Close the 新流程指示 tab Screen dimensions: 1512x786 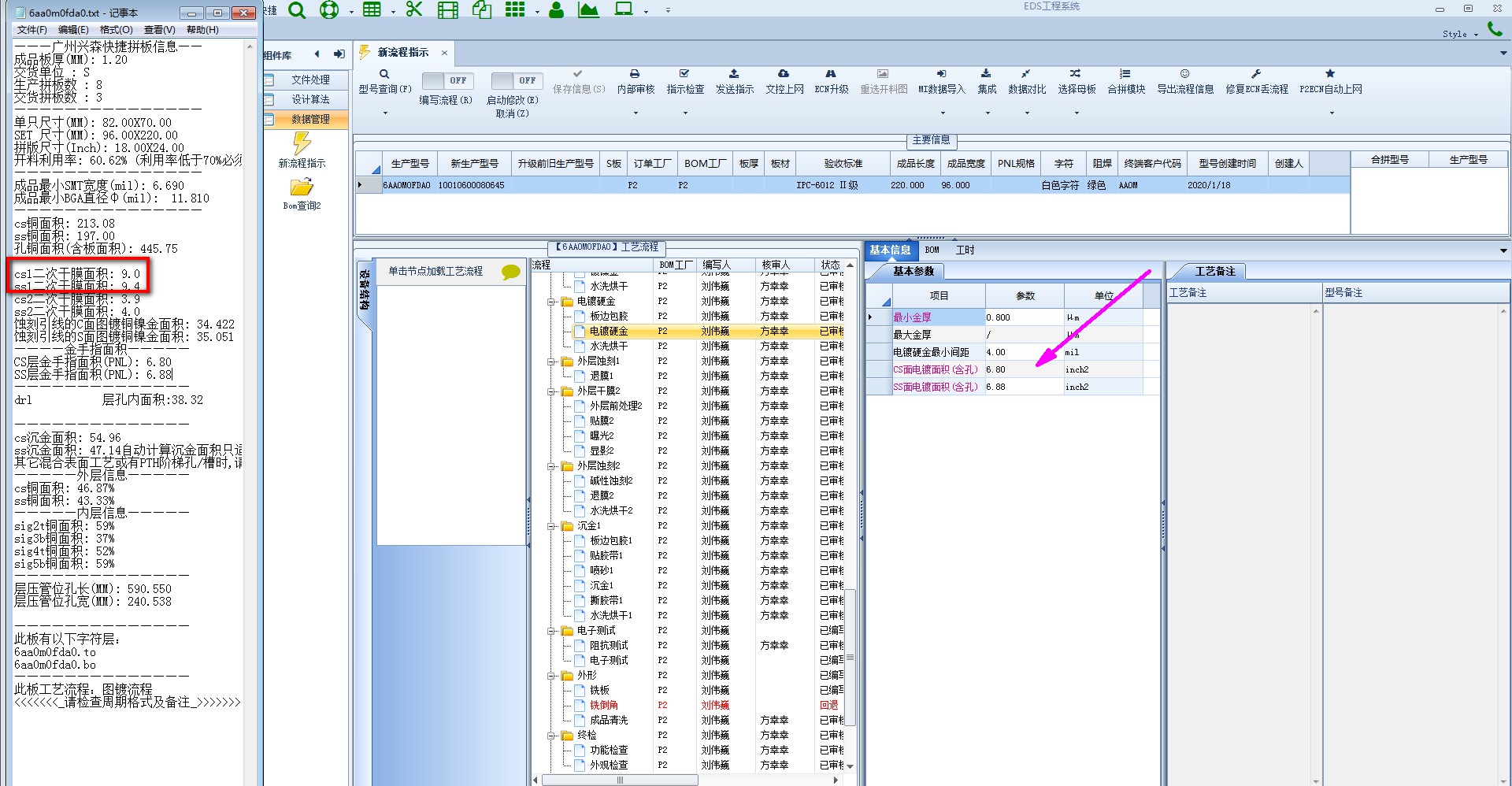(444, 53)
